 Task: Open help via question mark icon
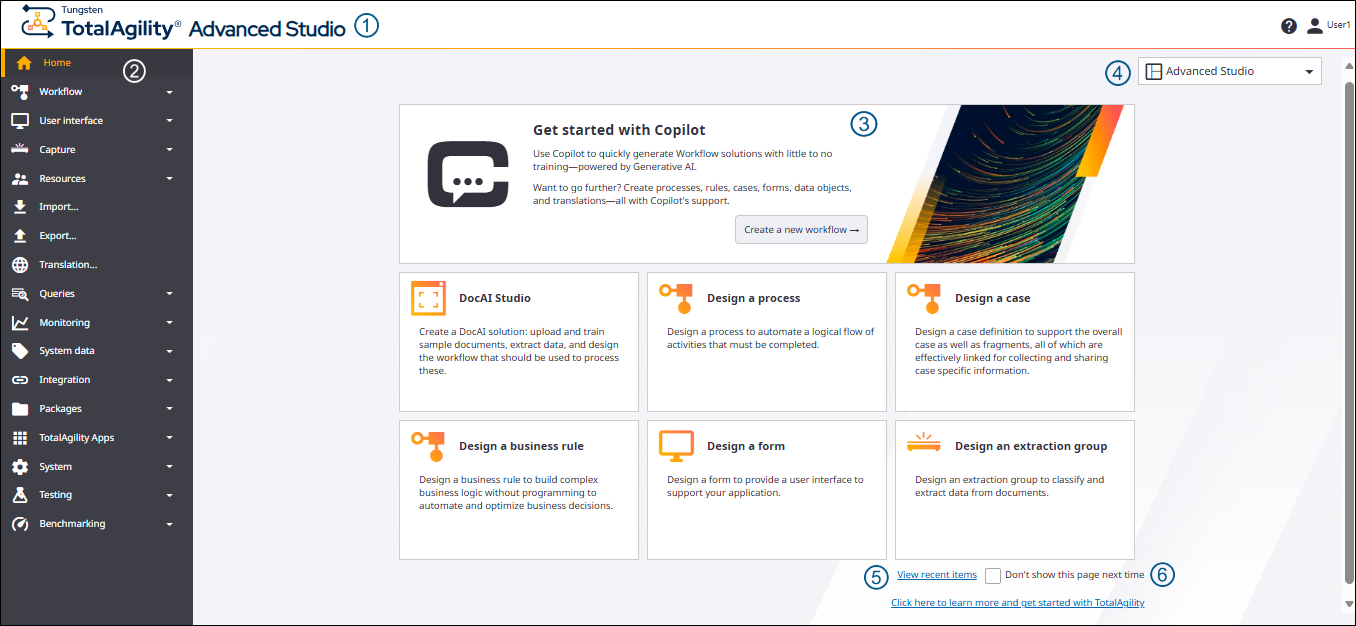point(1289,26)
